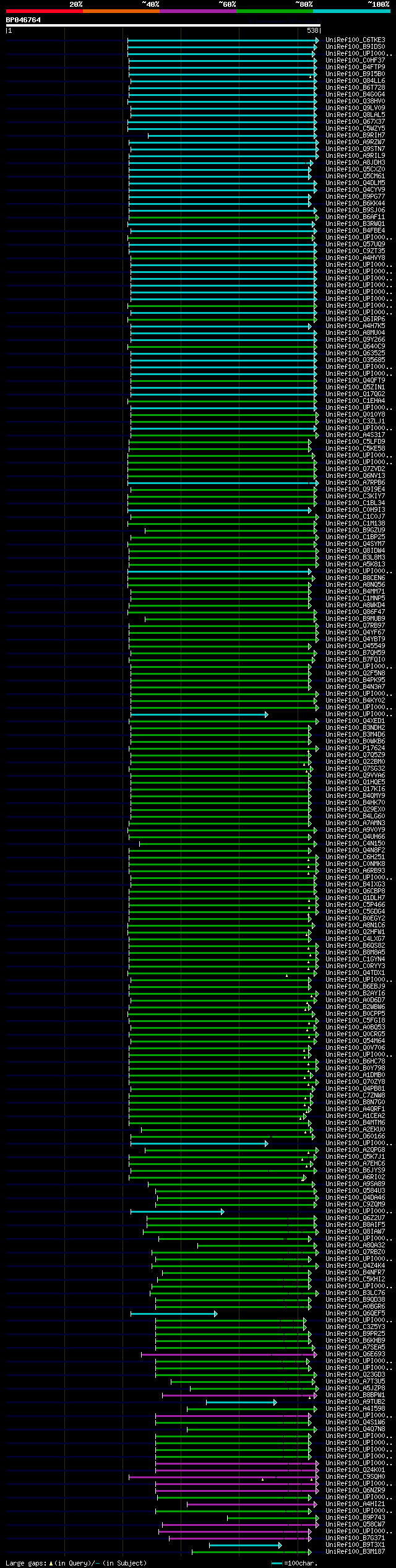Open hit UniRef100_B9IDS0
The image size is (396, 1568).
[355, 47]
